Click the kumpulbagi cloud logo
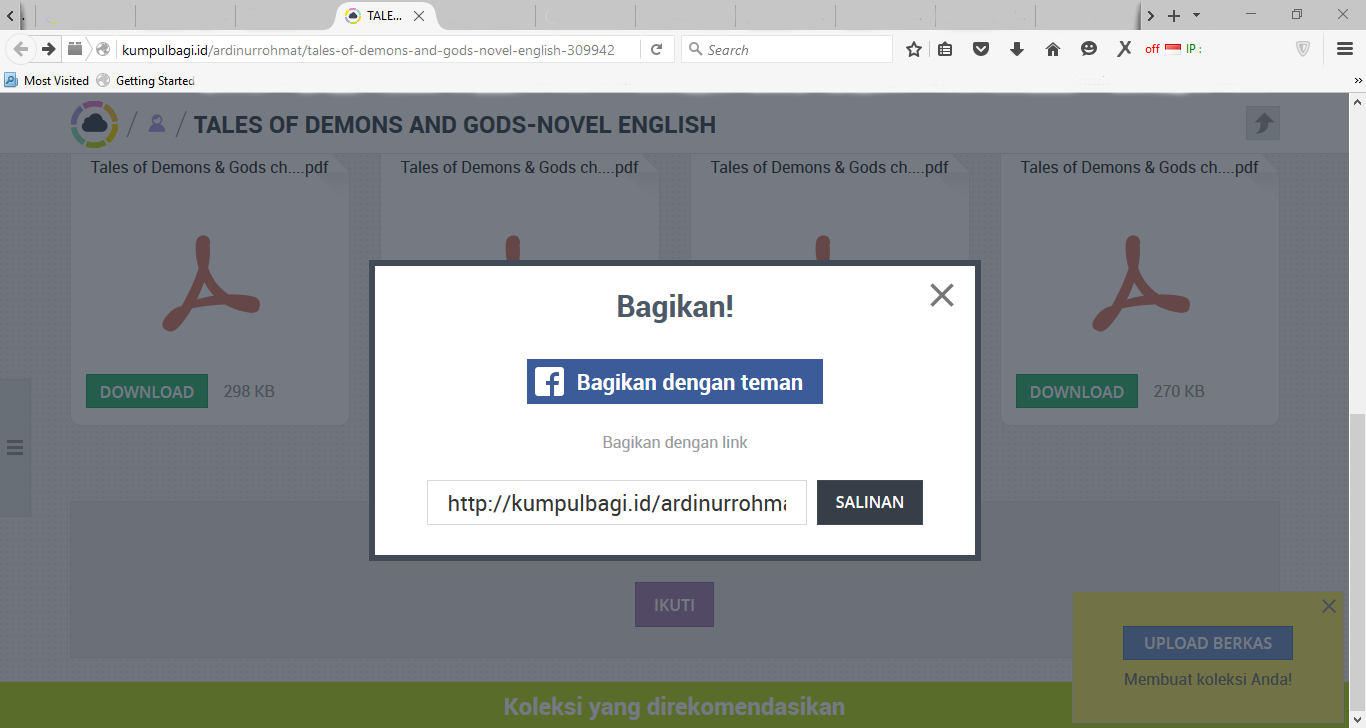 coord(94,124)
